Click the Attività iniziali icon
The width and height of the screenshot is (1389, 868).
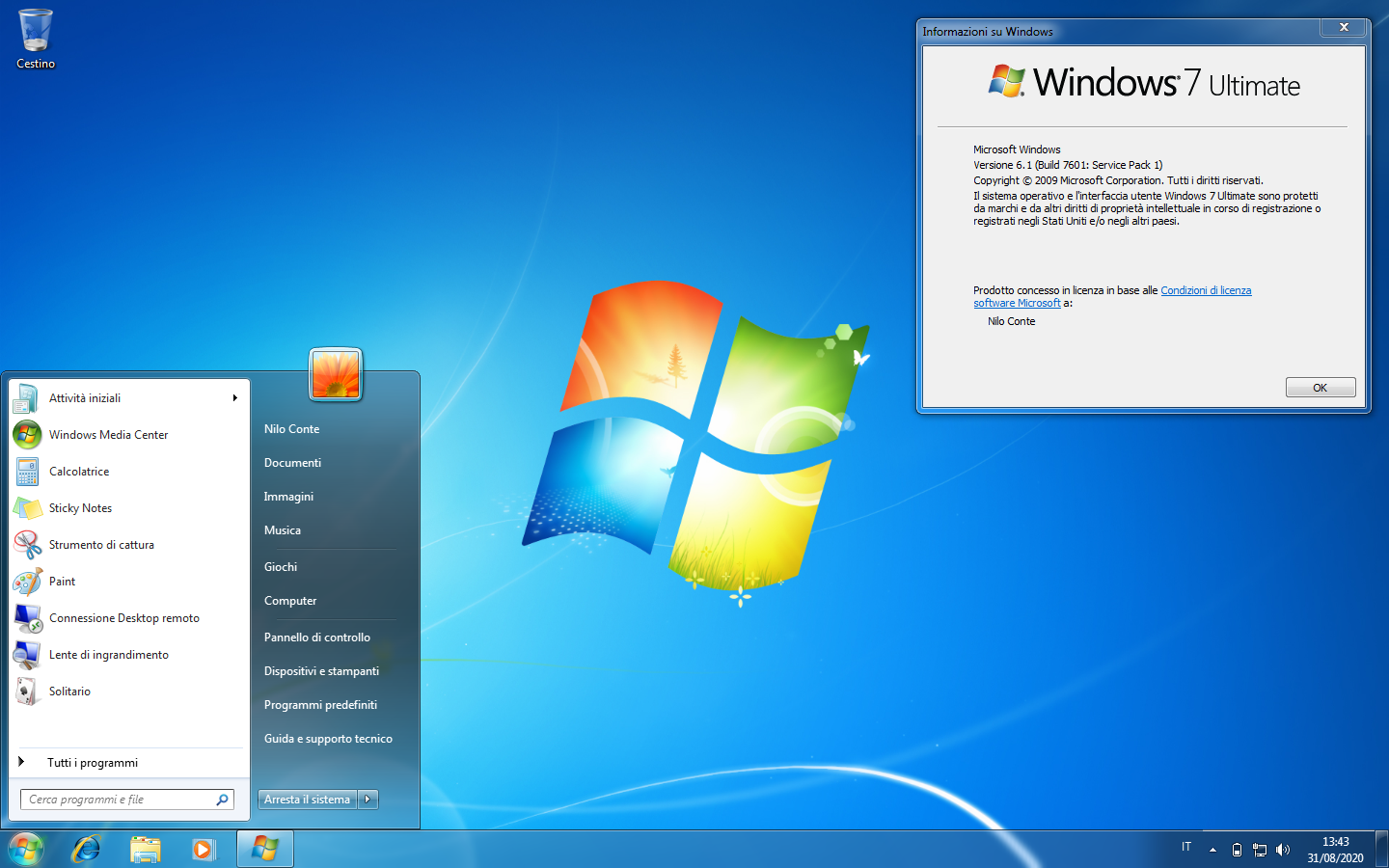[x=27, y=398]
